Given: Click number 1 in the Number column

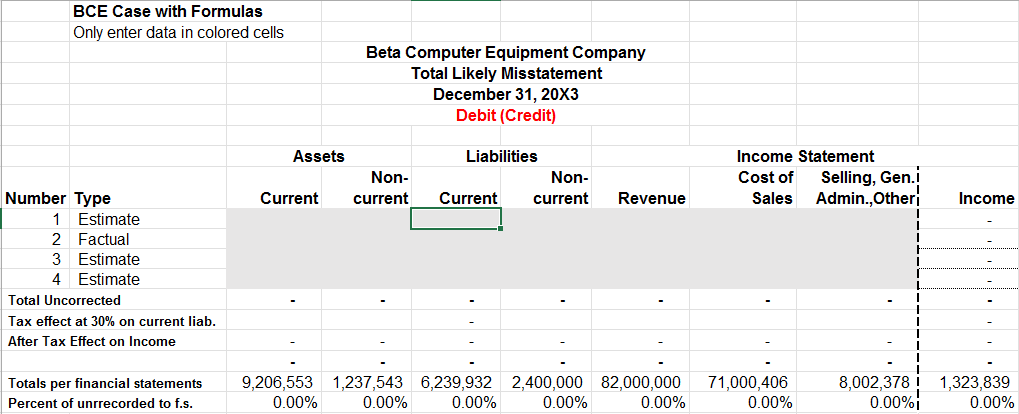Looking at the screenshot, I should [x=57, y=219].
